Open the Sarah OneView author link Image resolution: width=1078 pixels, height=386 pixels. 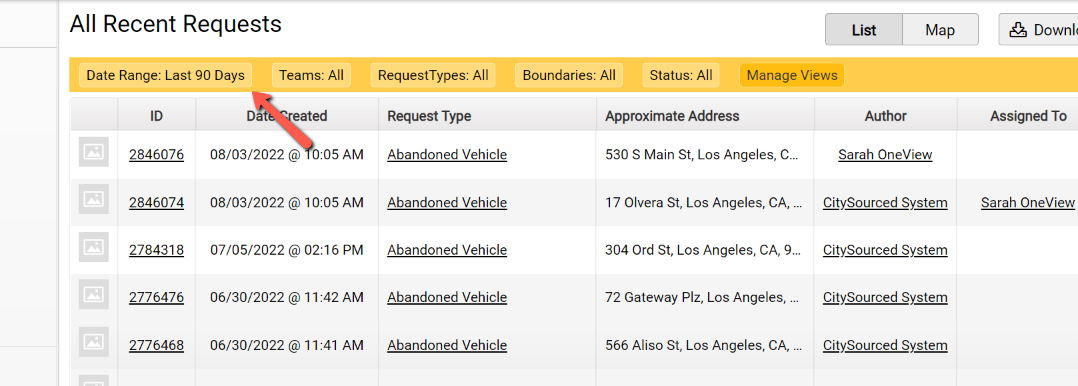click(x=886, y=155)
